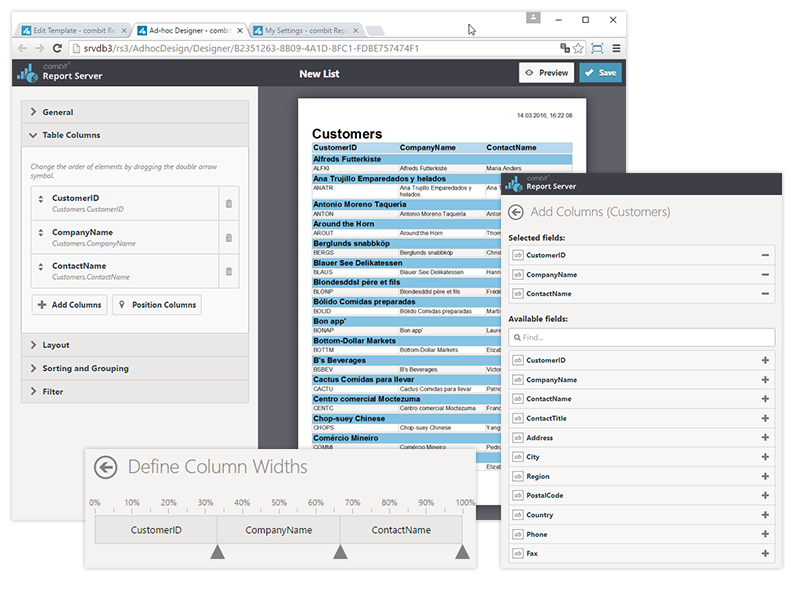Click the CustomerID width slider handle

point(217,552)
